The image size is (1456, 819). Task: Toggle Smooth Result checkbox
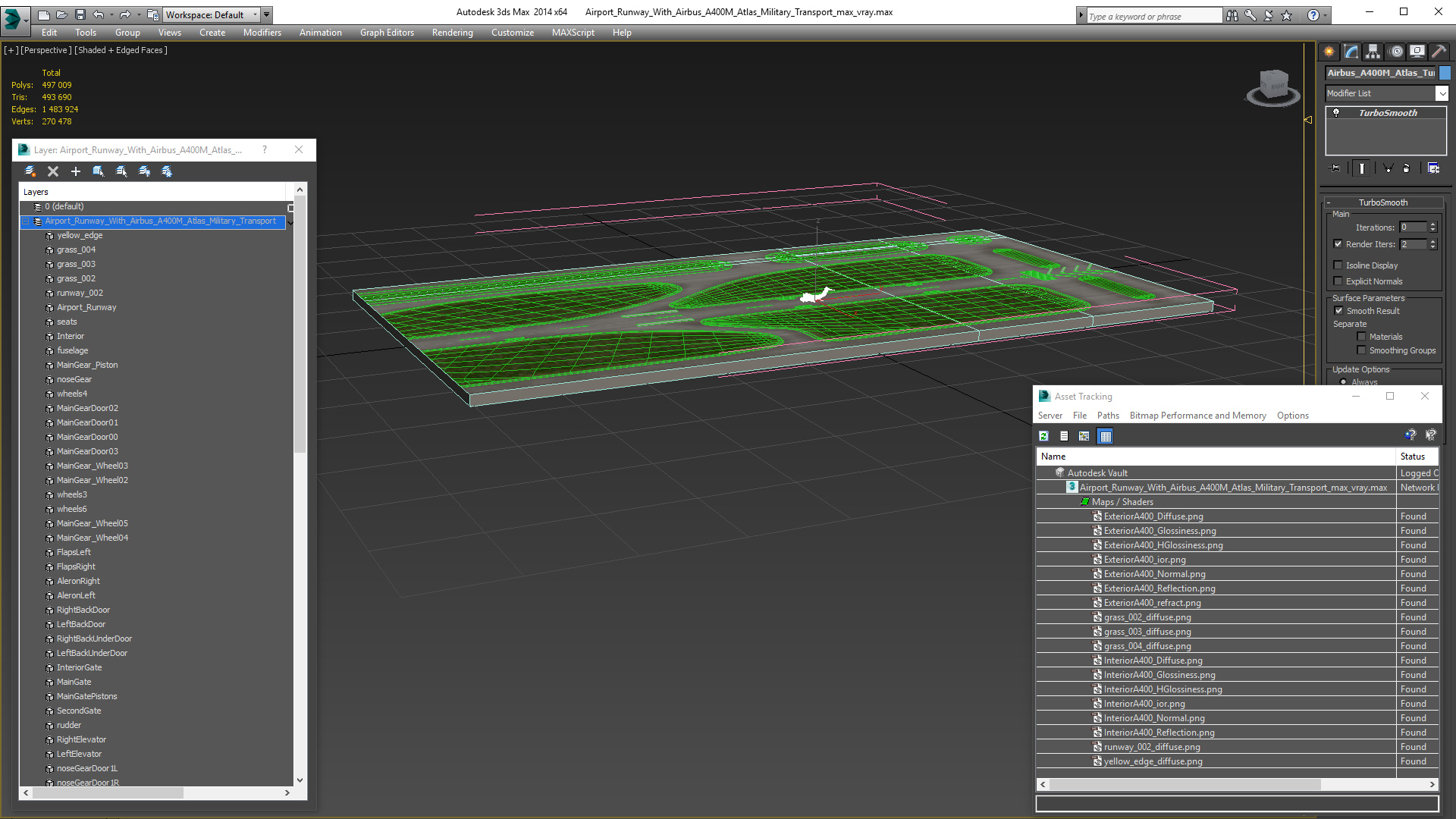click(x=1338, y=311)
